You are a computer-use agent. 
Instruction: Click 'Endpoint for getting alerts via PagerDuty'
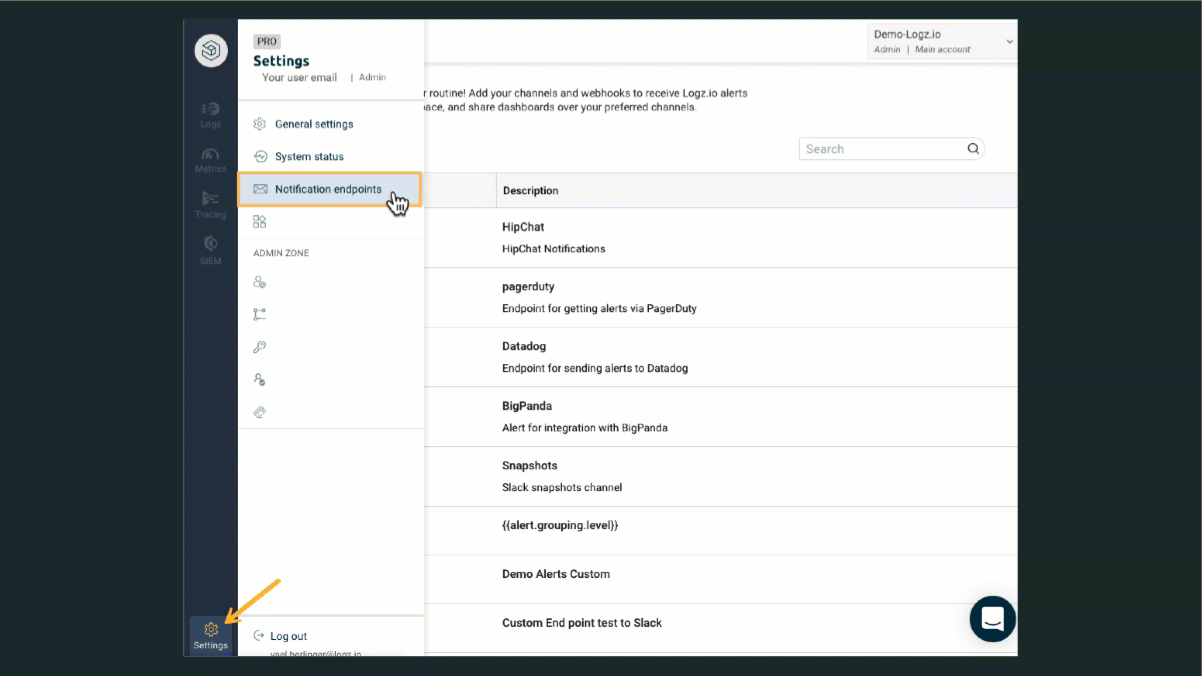click(x=599, y=309)
